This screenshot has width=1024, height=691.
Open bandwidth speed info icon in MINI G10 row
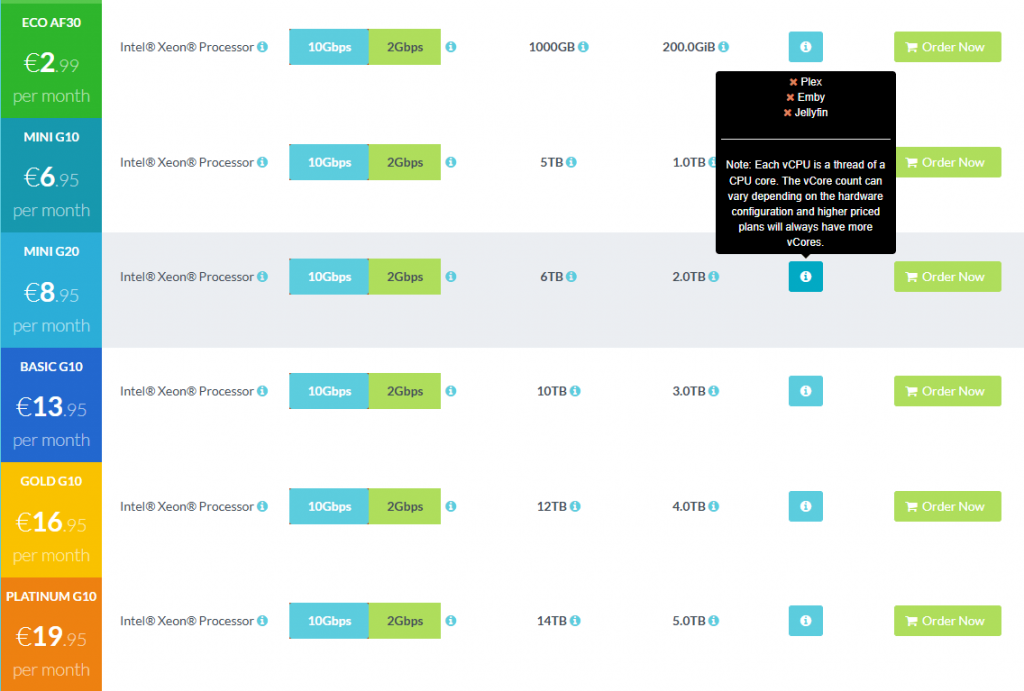(x=451, y=162)
